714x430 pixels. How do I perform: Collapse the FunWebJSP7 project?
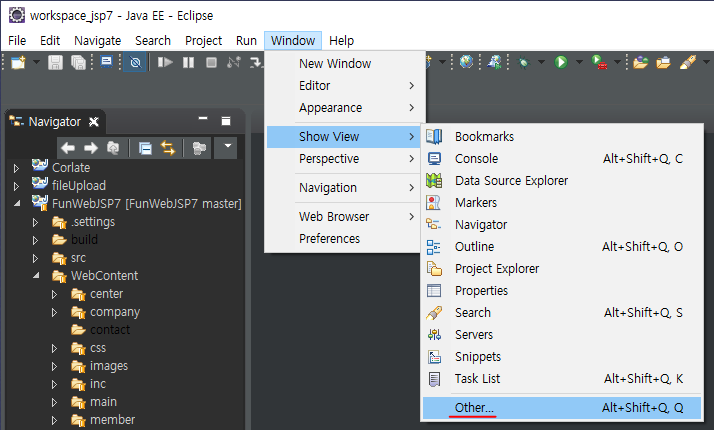(17, 204)
